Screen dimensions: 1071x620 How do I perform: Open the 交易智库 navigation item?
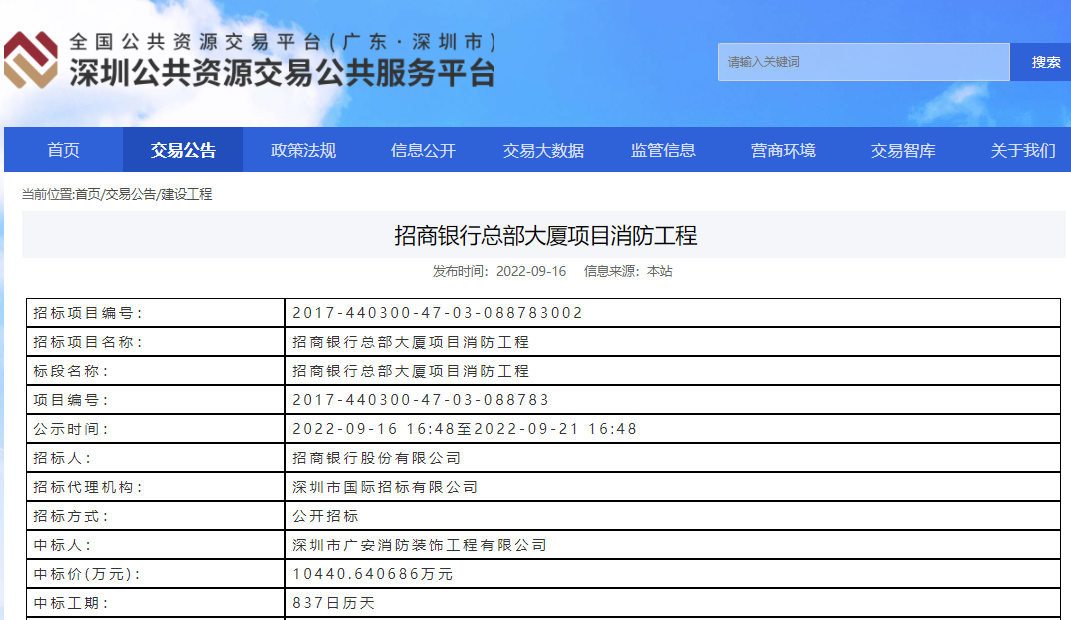[903, 150]
